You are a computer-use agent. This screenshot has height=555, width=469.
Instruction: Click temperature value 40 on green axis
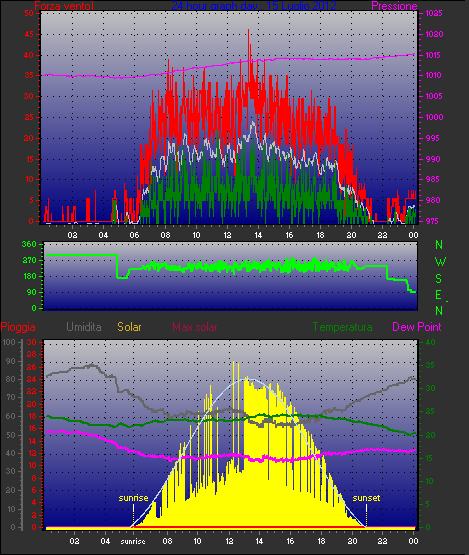pos(430,342)
